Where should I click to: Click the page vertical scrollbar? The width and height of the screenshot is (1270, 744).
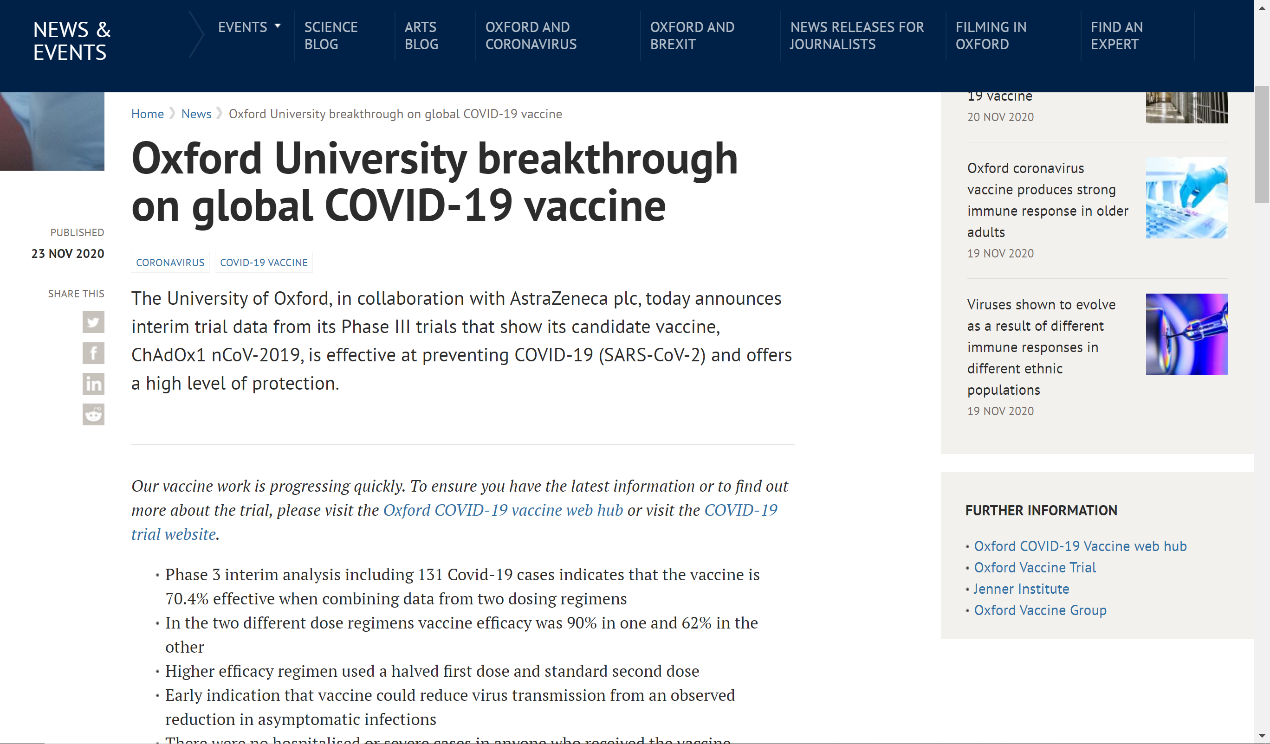click(1262, 400)
